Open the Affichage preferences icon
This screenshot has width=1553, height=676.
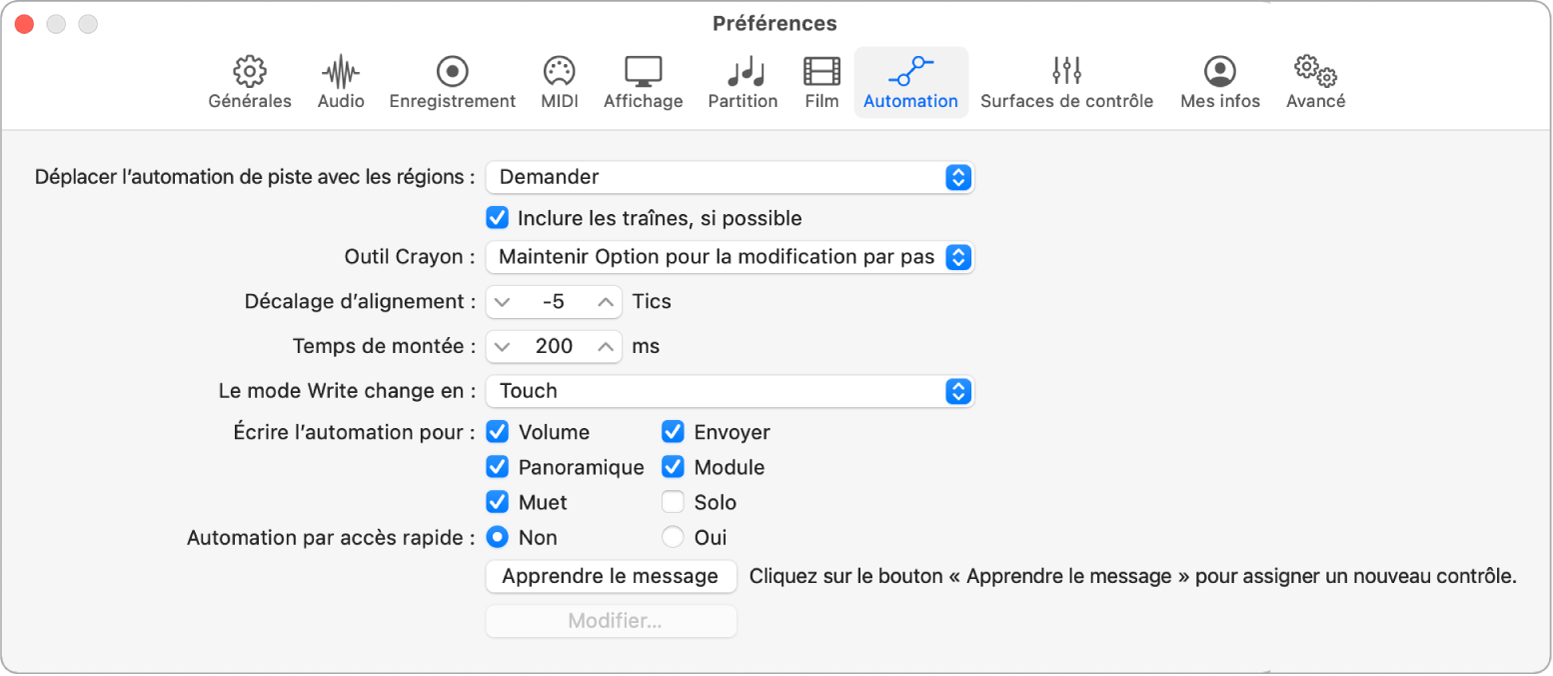pos(643,80)
